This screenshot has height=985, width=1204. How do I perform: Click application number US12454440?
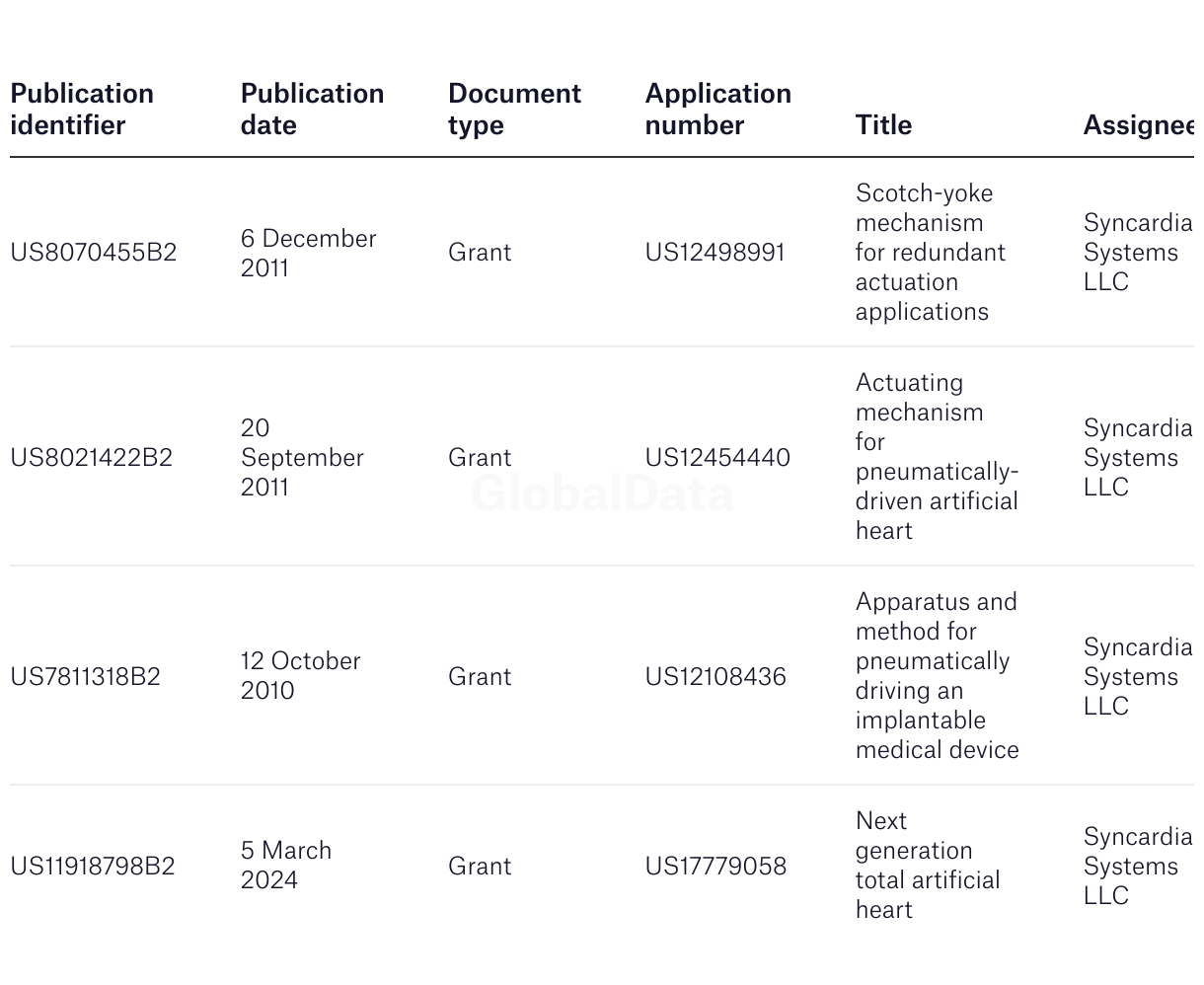point(717,457)
